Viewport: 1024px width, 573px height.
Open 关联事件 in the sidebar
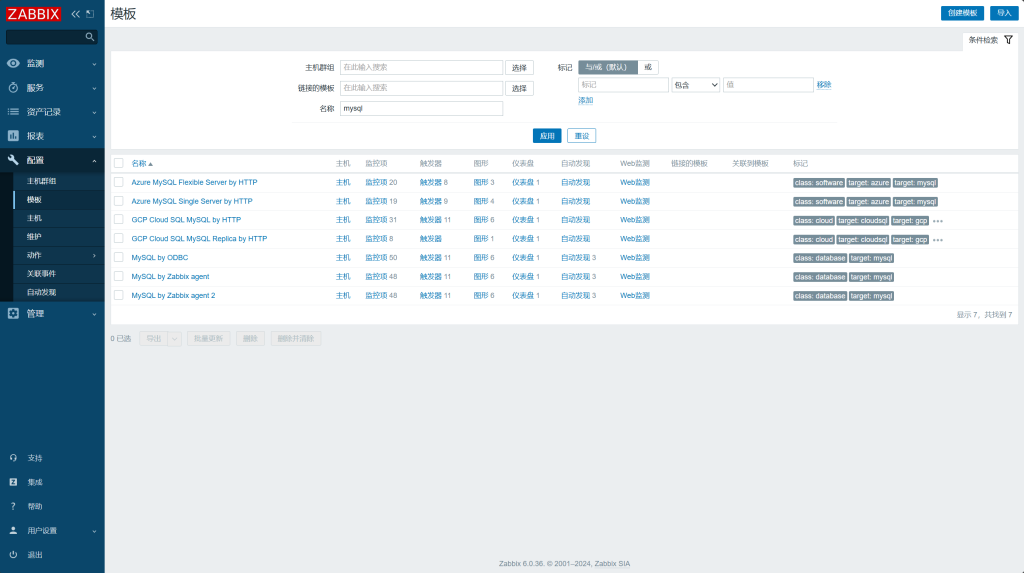[x=41, y=274]
